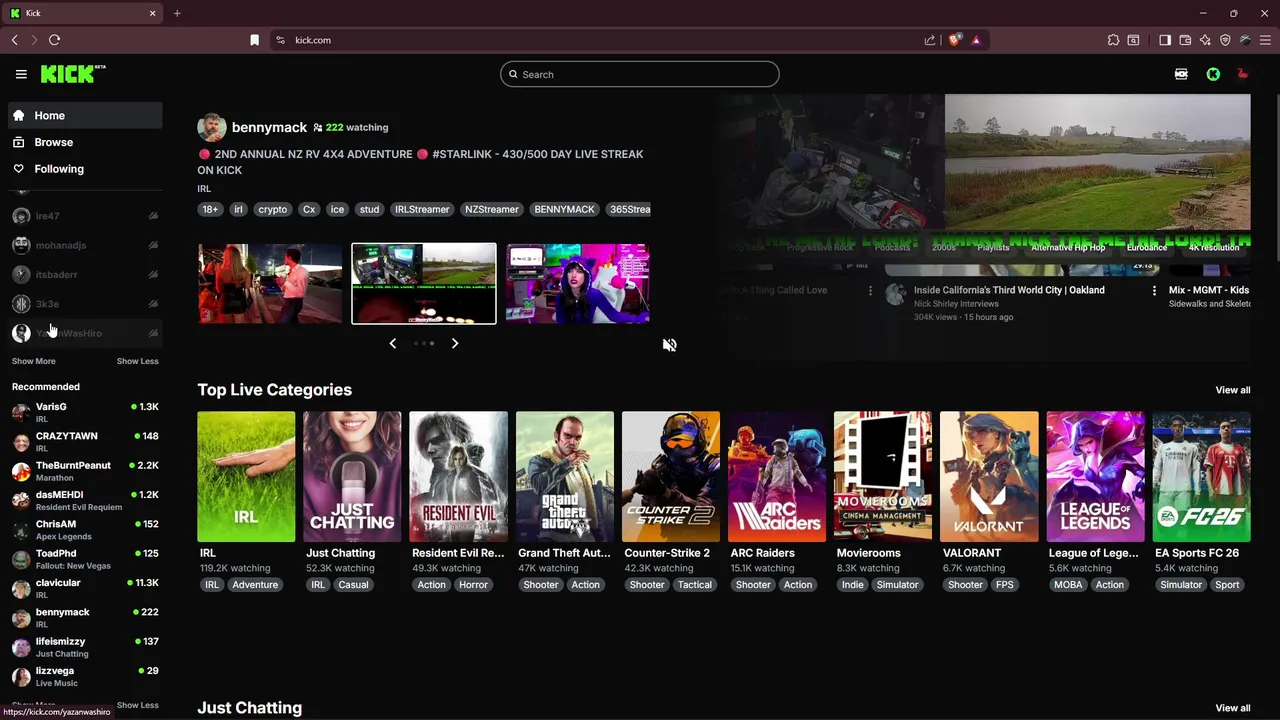Reload the page
Screen dimensions: 1280x720
[x=54, y=40]
